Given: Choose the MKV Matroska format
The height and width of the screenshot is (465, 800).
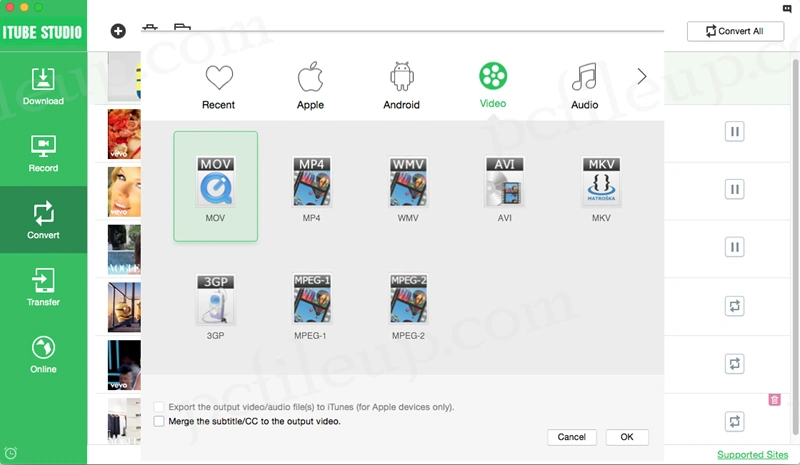Looking at the screenshot, I should point(600,182).
